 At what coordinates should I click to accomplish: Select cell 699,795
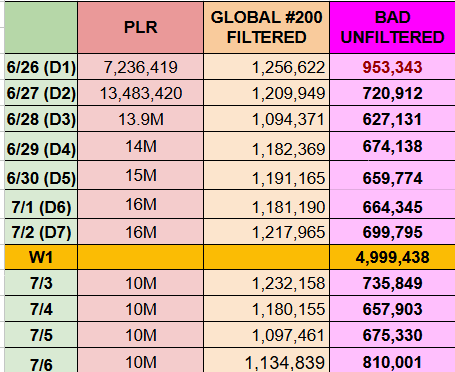tap(392, 232)
